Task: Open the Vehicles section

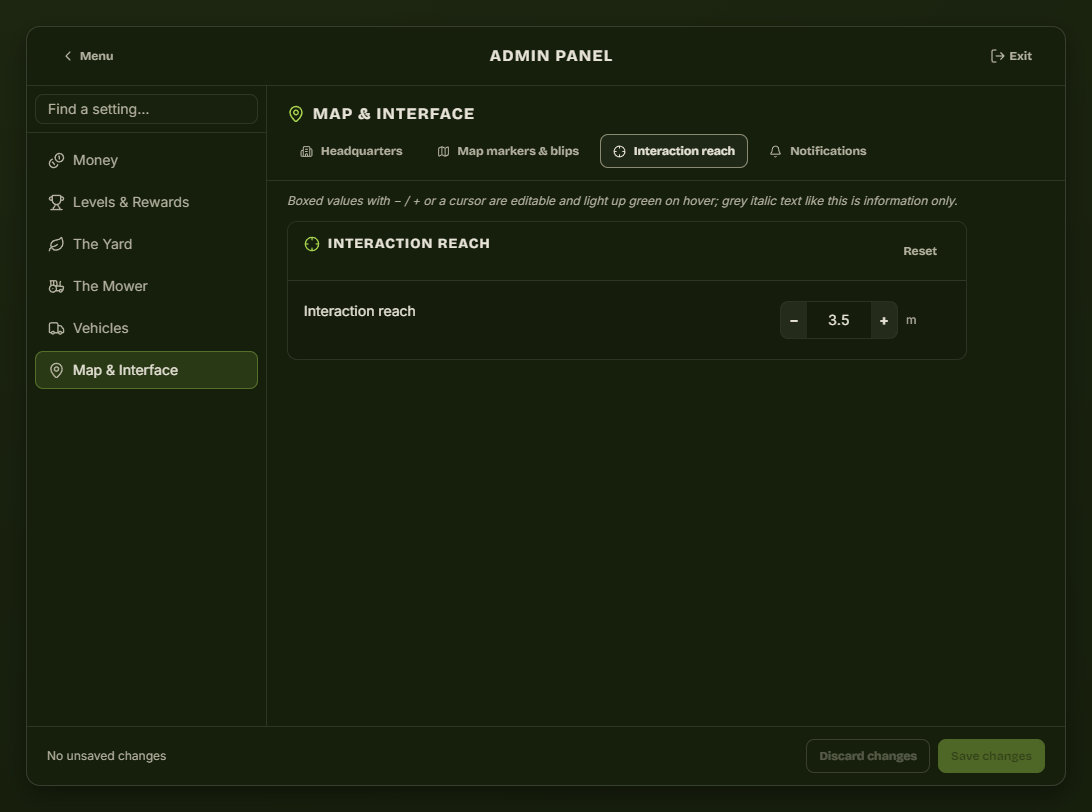Action: click(x=146, y=328)
